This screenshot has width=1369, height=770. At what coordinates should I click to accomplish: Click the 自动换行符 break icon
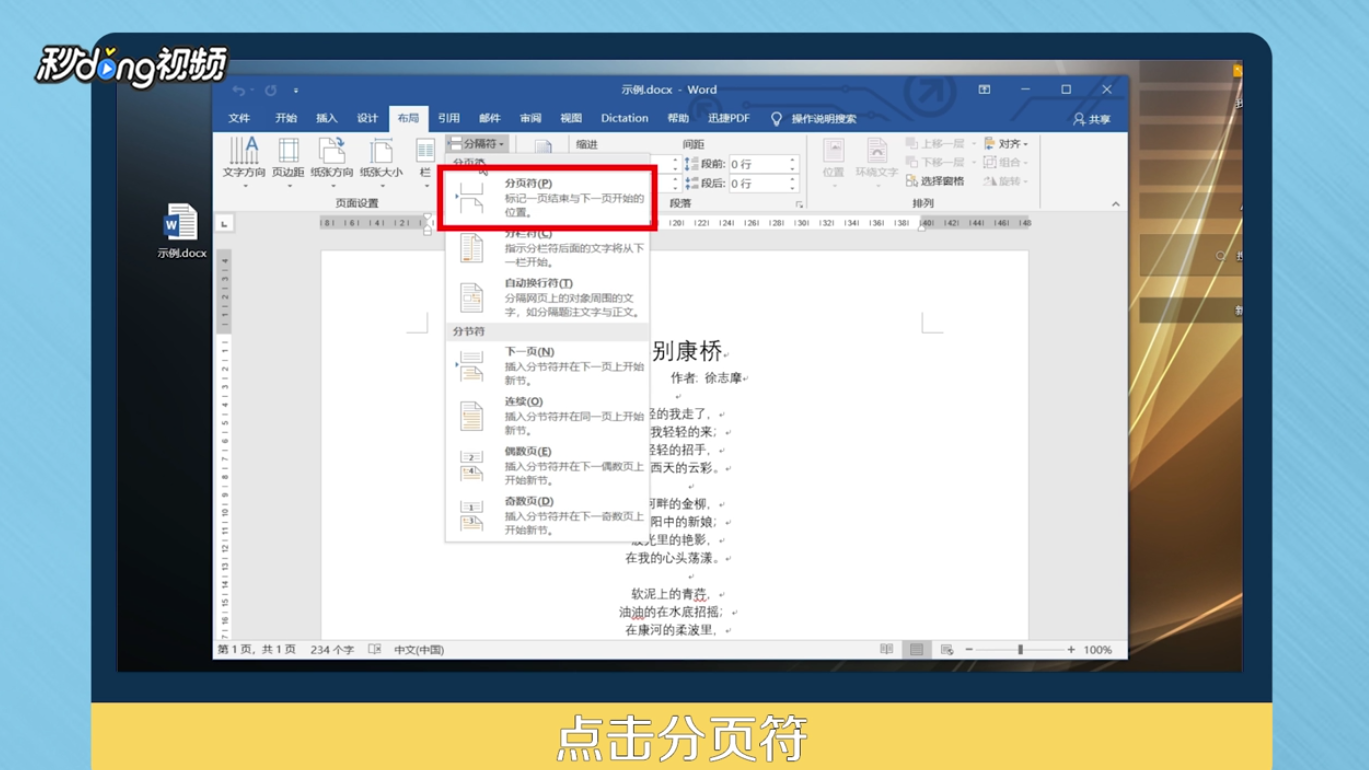[471, 297]
